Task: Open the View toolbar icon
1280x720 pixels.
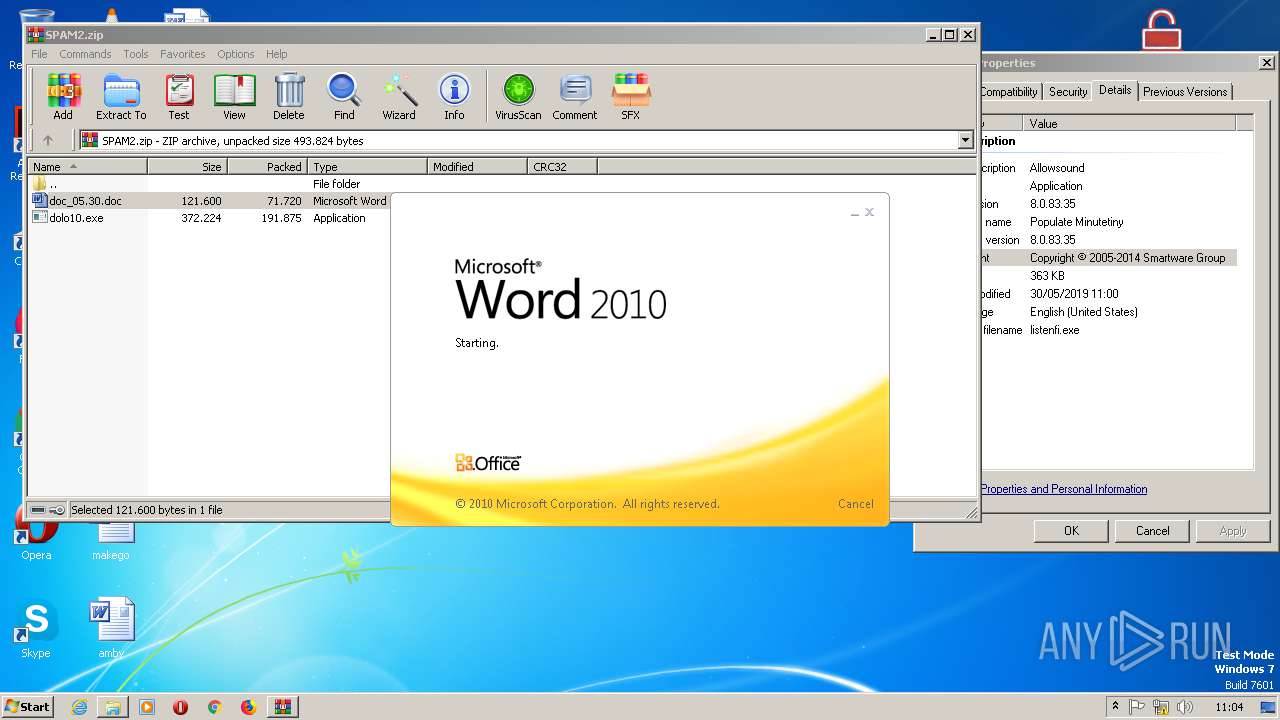Action: tap(234, 97)
